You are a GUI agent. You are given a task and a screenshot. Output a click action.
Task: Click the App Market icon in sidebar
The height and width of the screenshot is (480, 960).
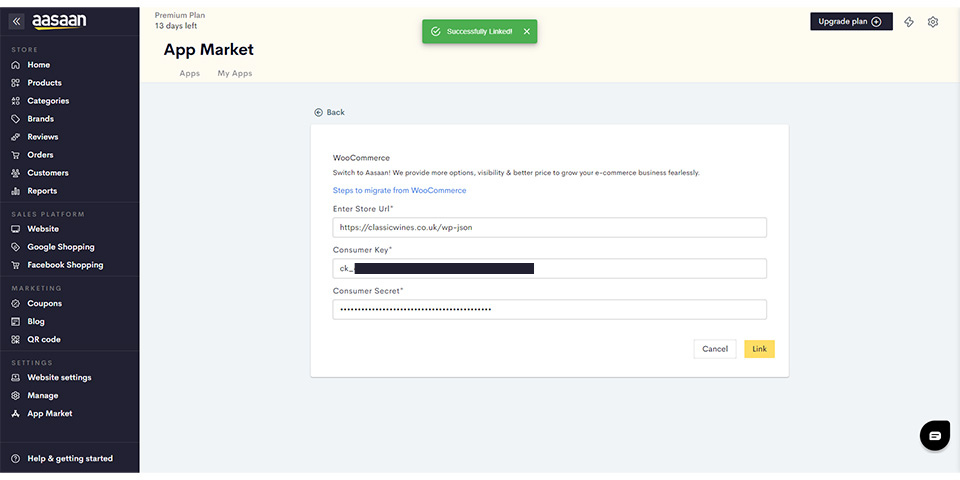click(16, 414)
